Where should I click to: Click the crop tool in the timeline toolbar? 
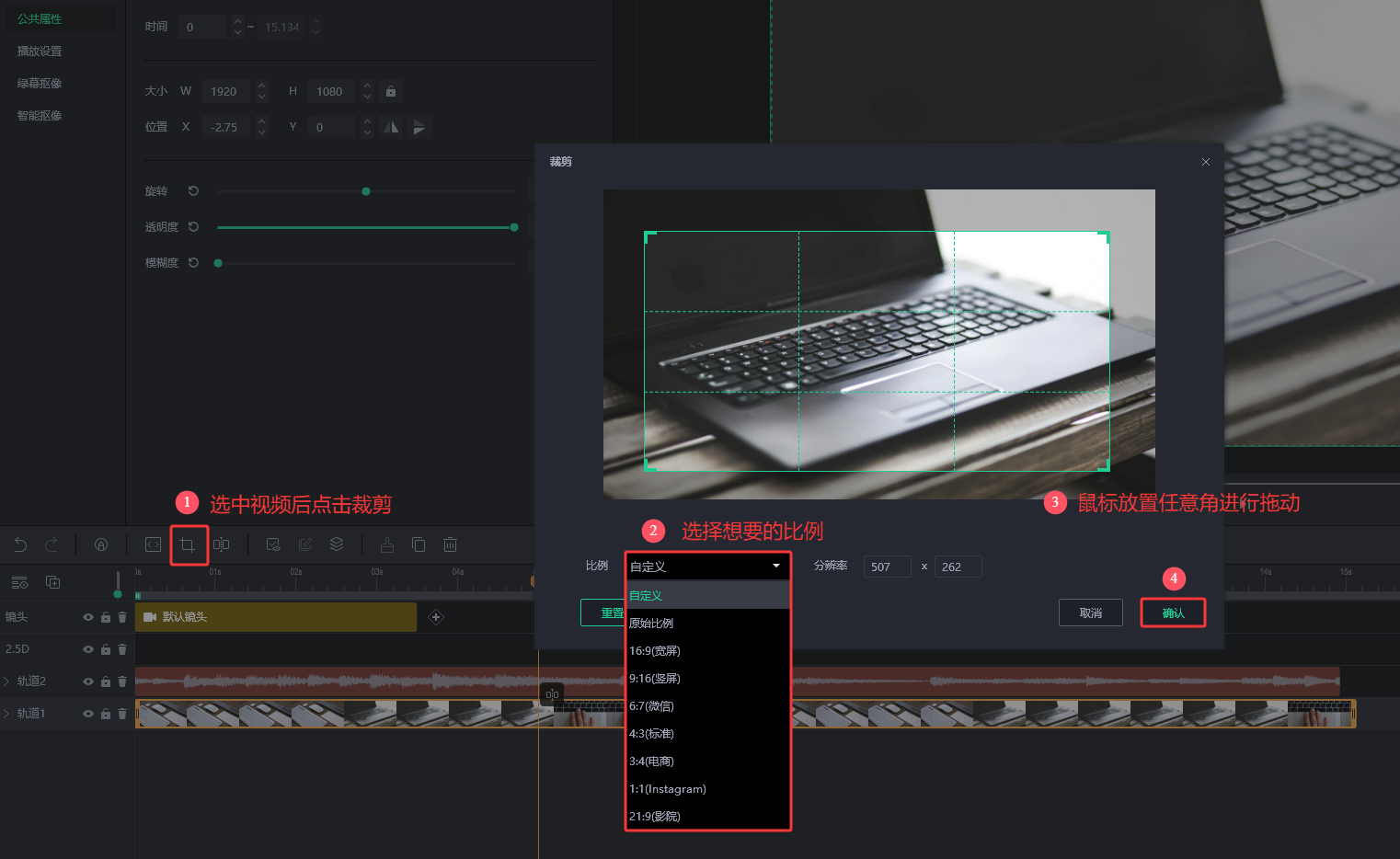pyautogui.click(x=188, y=544)
